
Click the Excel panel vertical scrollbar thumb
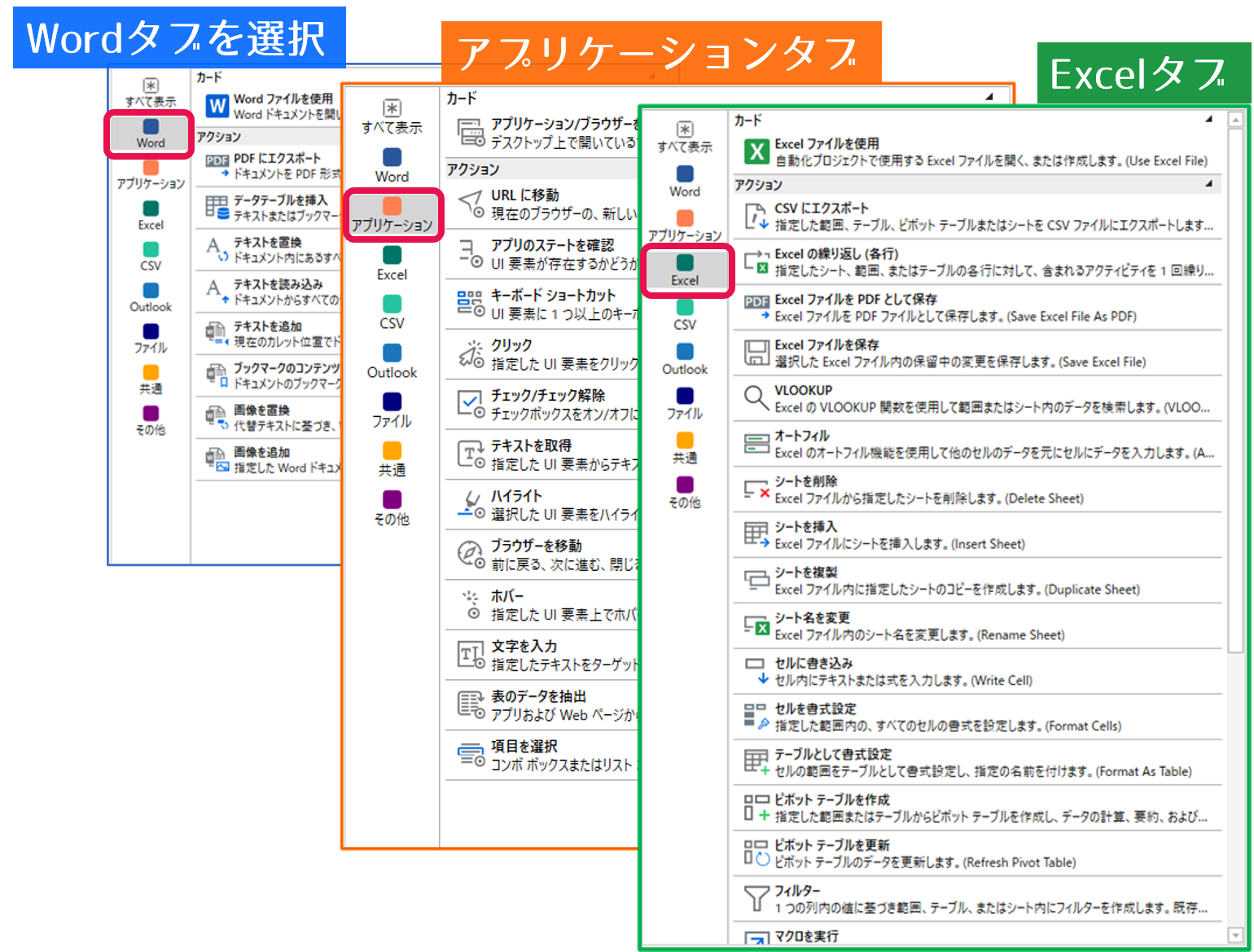point(1236,391)
